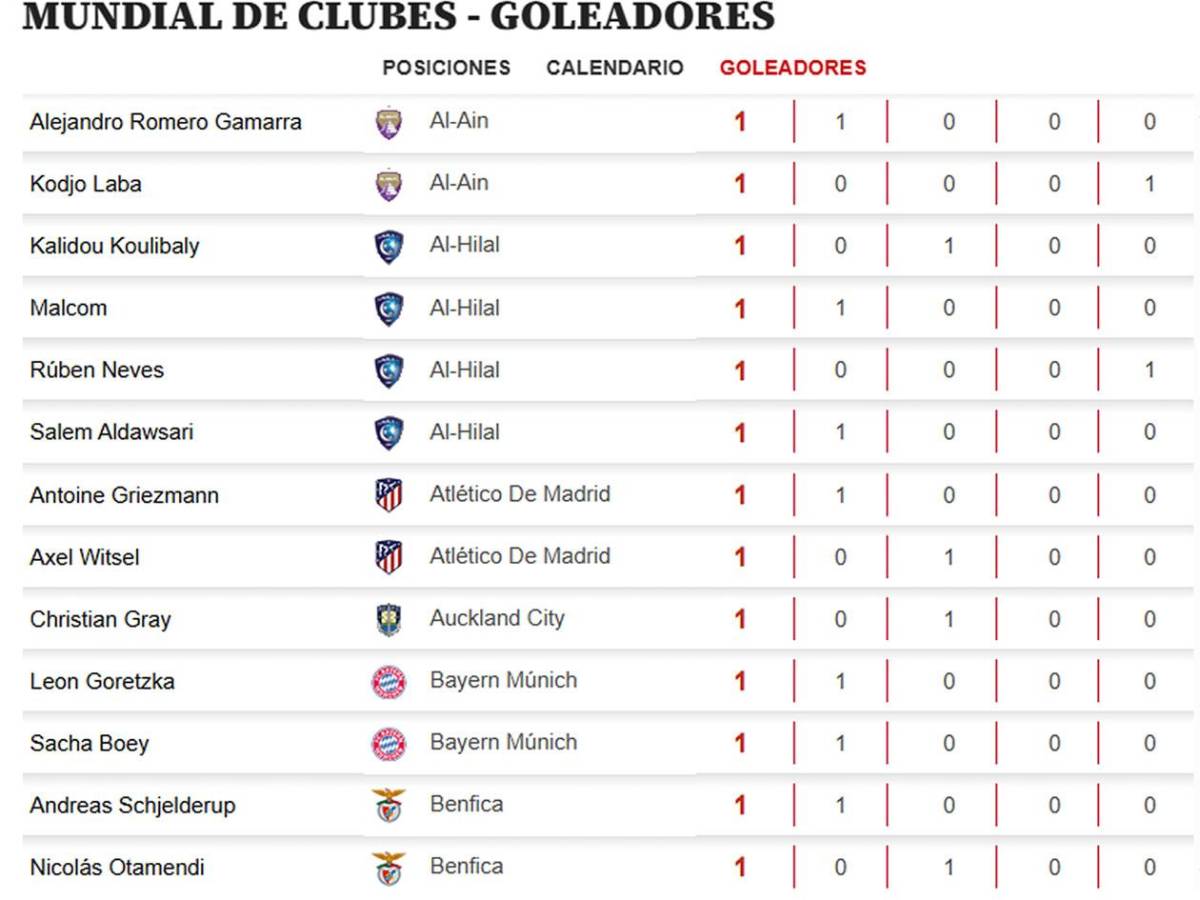The width and height of the screenshot is (1200, 900).
Task: Click the Atlético De Madrid crest beside Griezmann
Action: [x=389, y=494]
